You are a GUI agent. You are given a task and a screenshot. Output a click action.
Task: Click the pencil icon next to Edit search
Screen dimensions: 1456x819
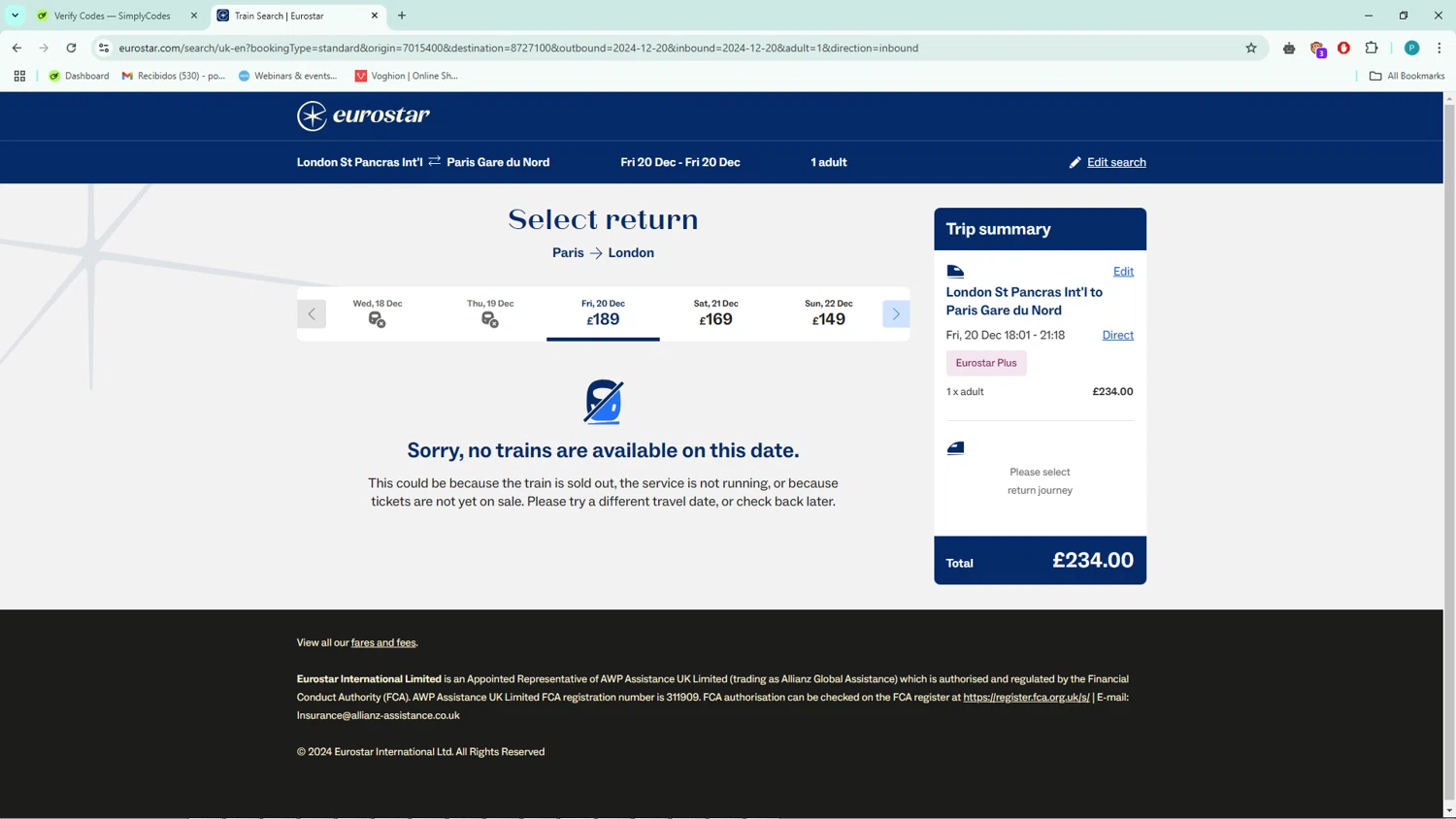tap(1075, 163)
